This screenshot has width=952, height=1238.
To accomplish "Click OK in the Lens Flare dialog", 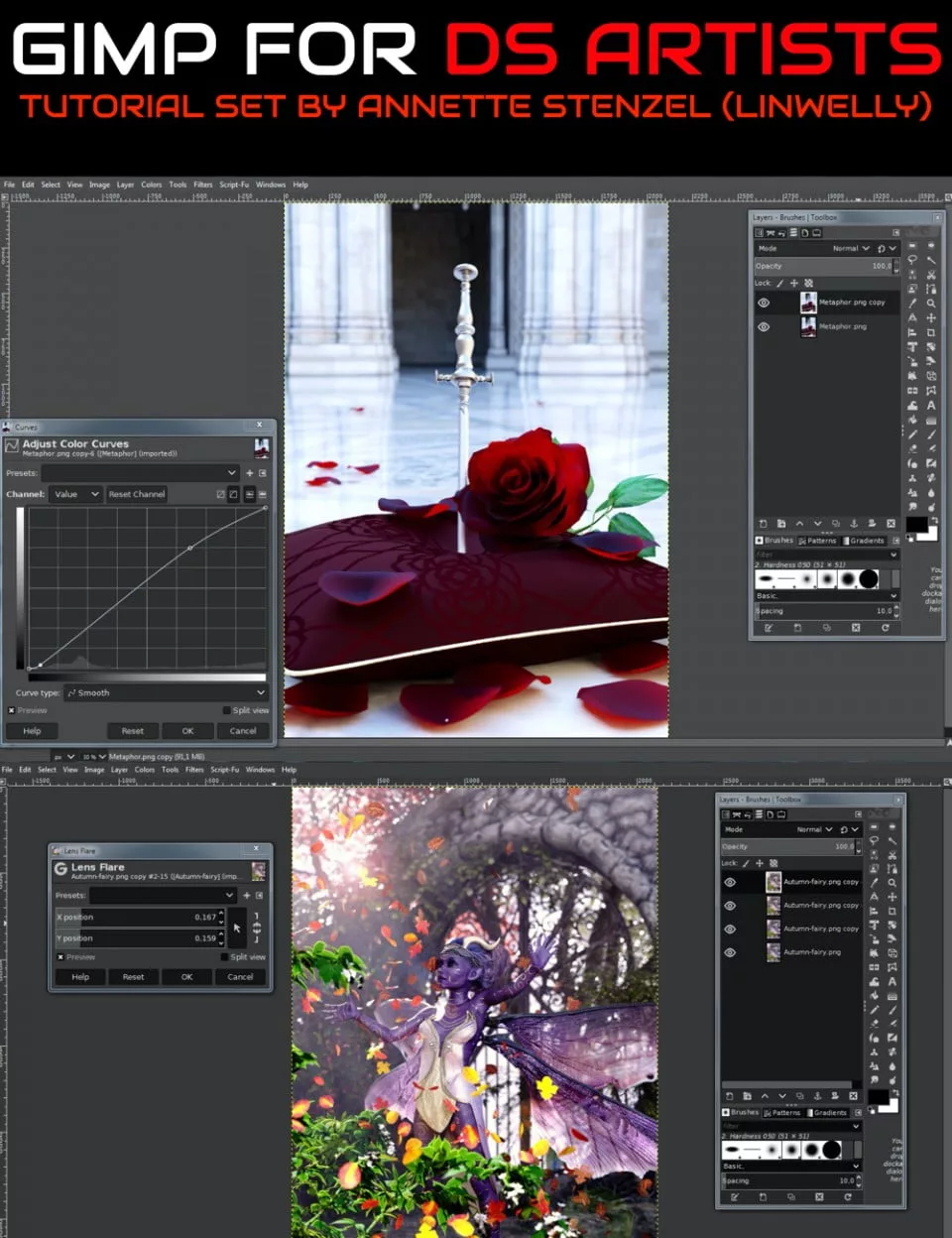I will click(x=186, y=977).
